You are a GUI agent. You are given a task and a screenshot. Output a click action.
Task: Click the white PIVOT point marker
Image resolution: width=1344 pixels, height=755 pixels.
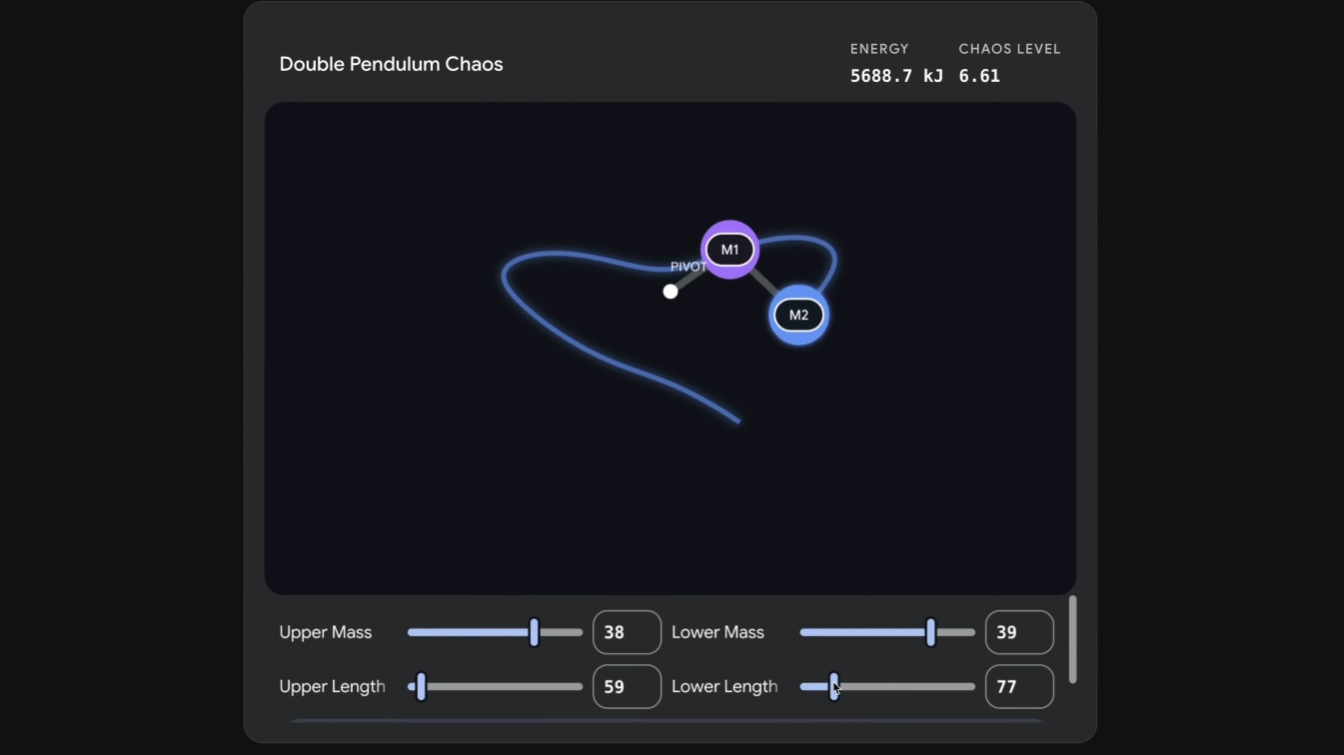point(670,291)
